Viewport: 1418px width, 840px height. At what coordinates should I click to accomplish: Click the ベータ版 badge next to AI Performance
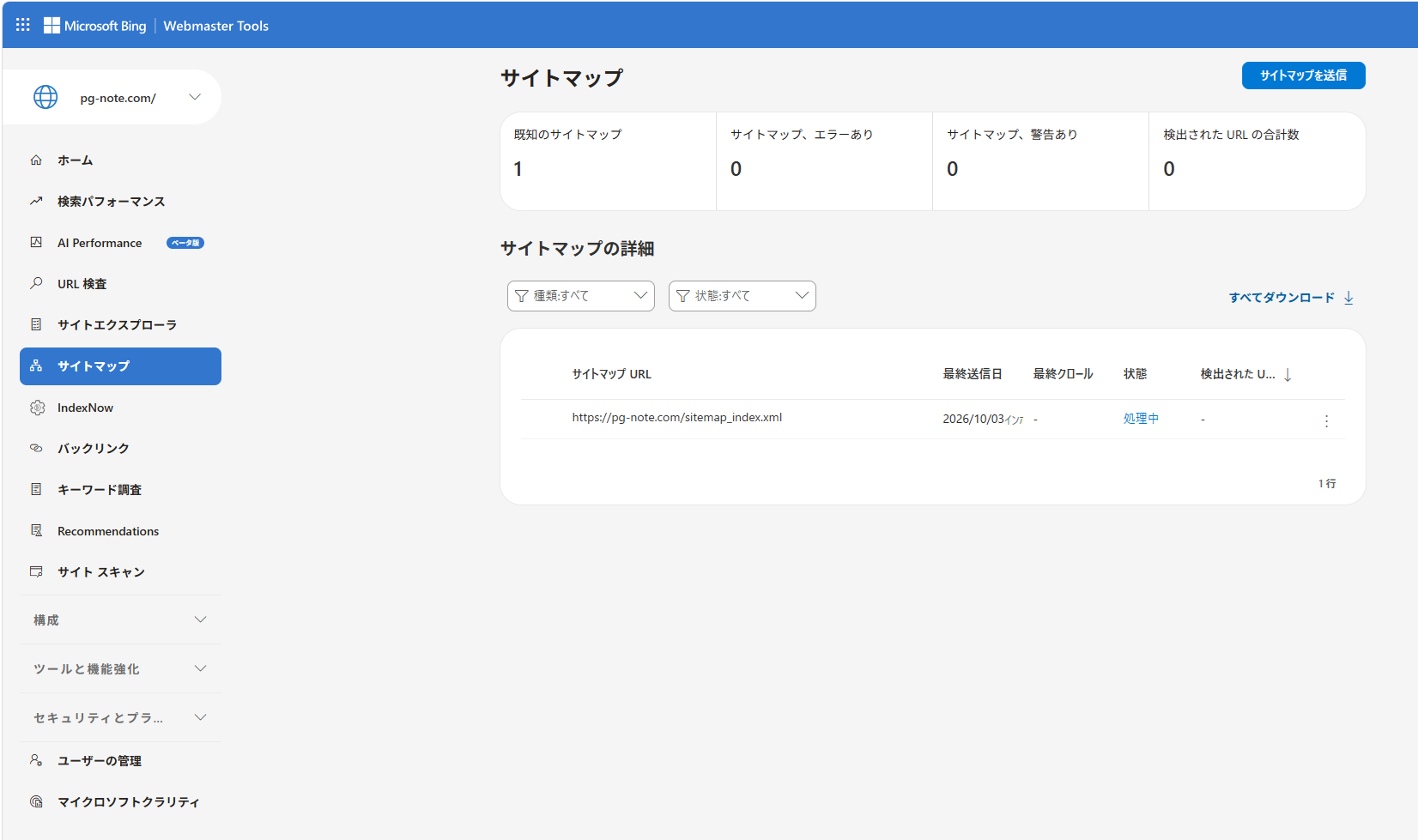(x=185, y=243)
